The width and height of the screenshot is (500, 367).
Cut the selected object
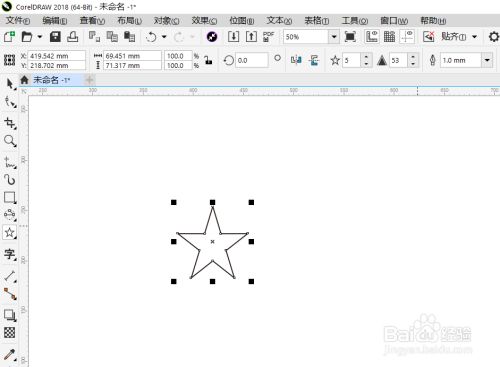94,36
